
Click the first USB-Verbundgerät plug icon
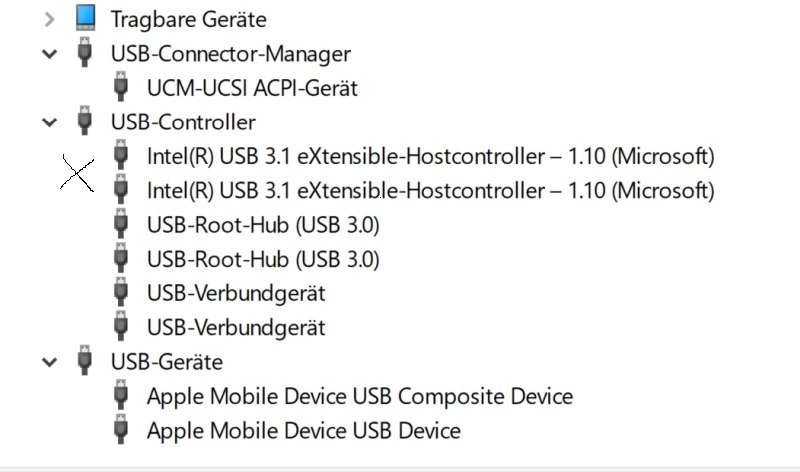pos(121,291)
